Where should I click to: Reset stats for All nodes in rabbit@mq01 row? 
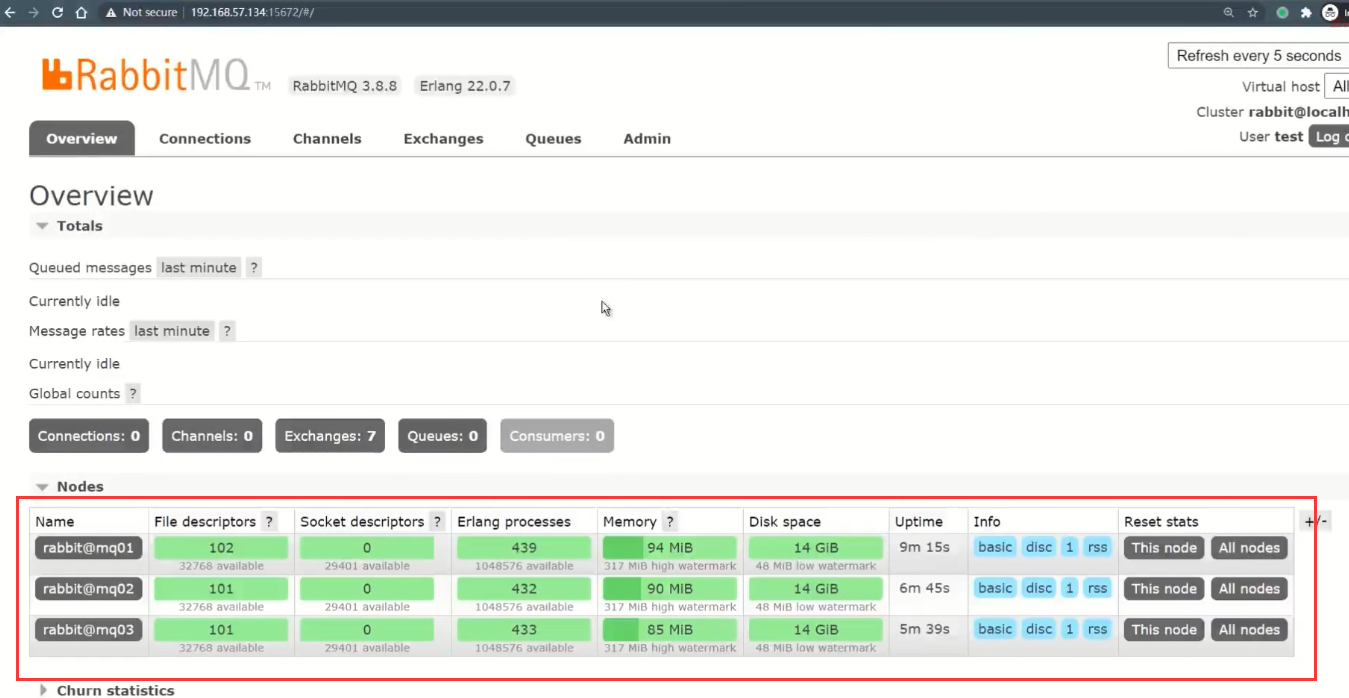point(1249,548)
